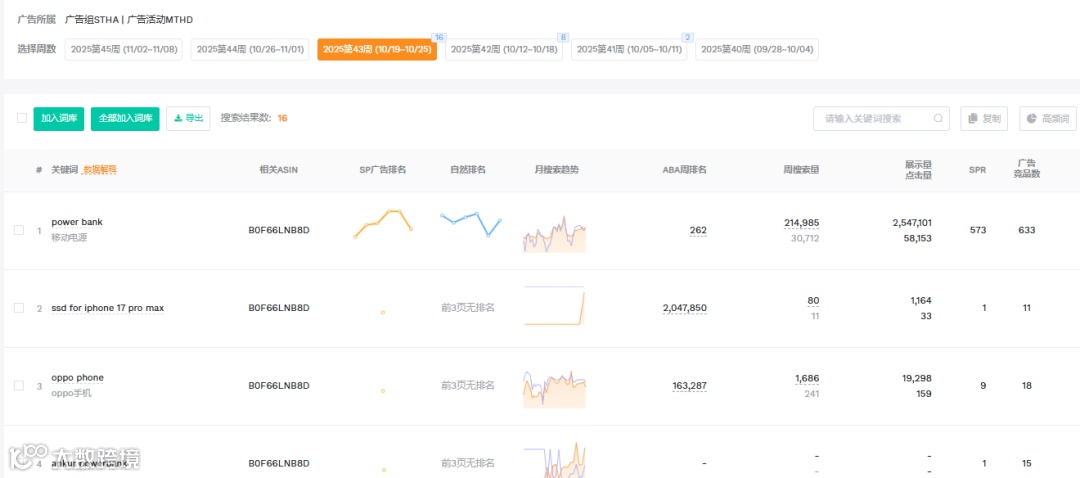This screenshot has height=478, width=1080.
Task: Click the search magnifier icon
Action: point(938,118)
